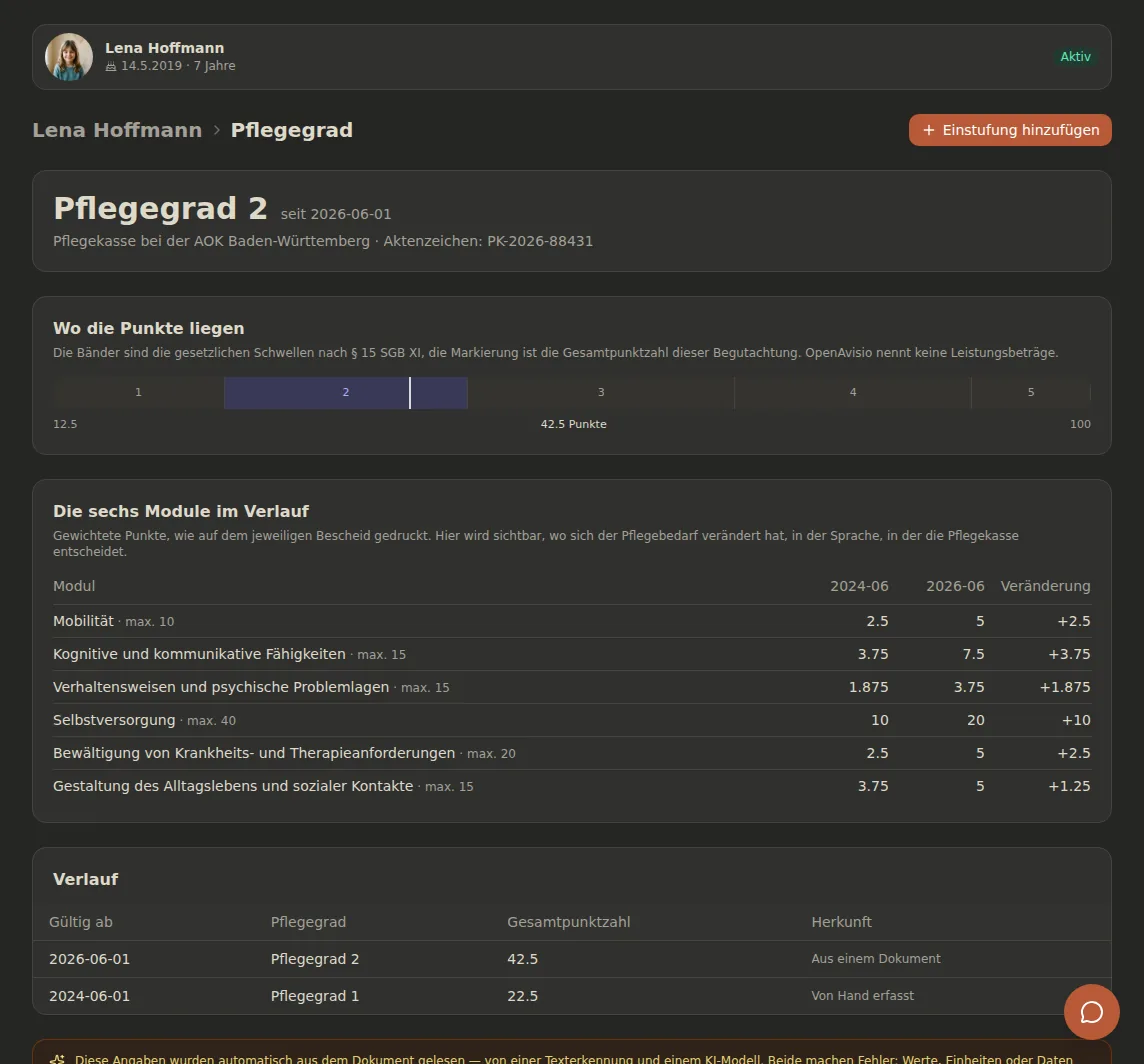Select band 2 on the Pflegegrad scale
The width and height of the screenshot is (1144, 1064).
point(346,393)
